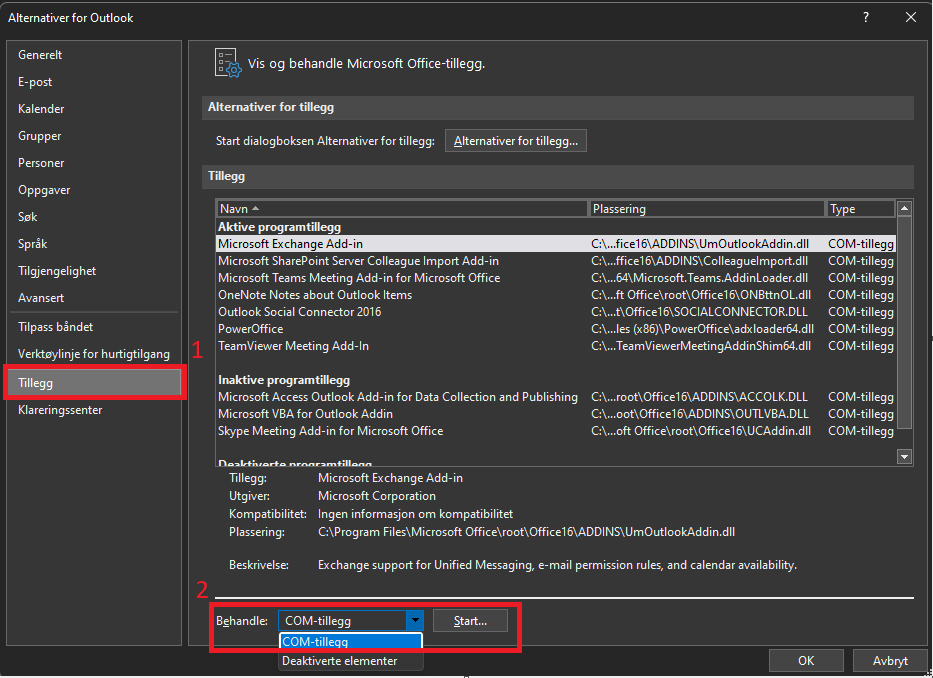Select Microsoft Access Outlook Add-in row
Screen dimensions: 933x678
pos(556,397)
